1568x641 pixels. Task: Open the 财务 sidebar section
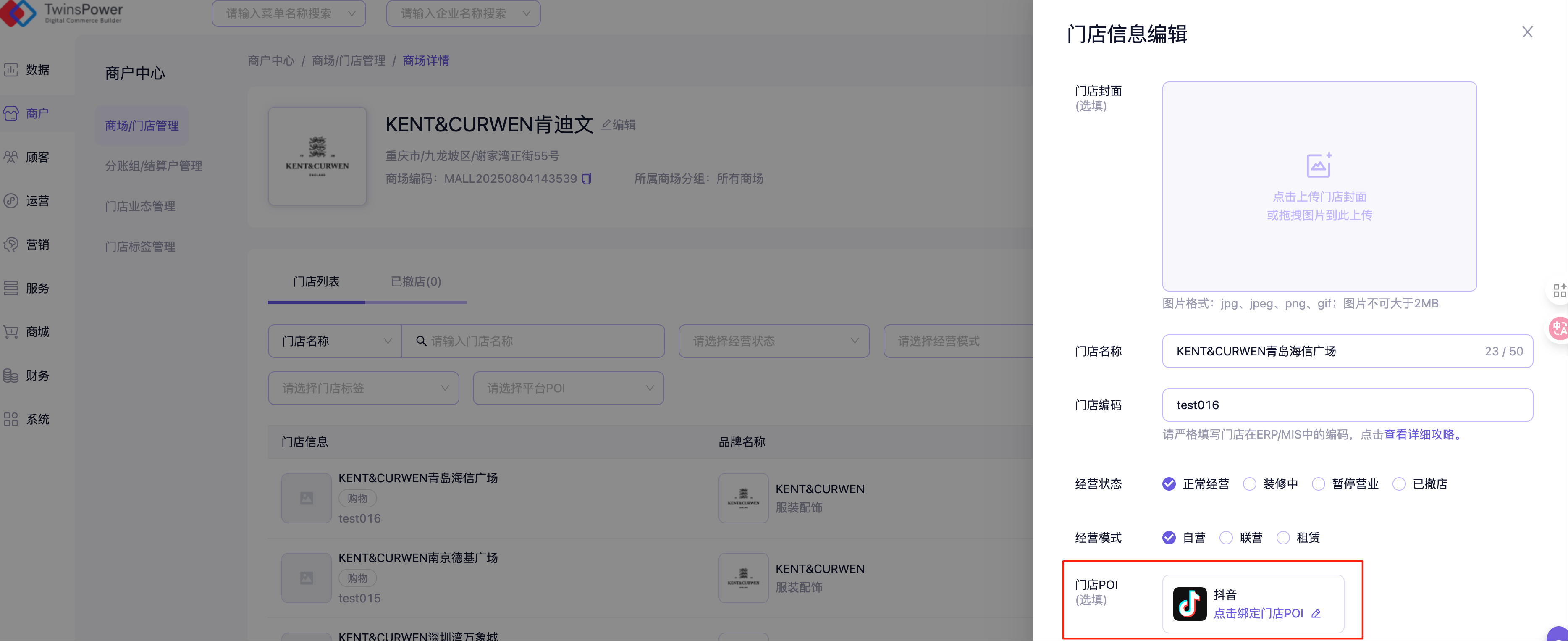[x=37, y=376]
